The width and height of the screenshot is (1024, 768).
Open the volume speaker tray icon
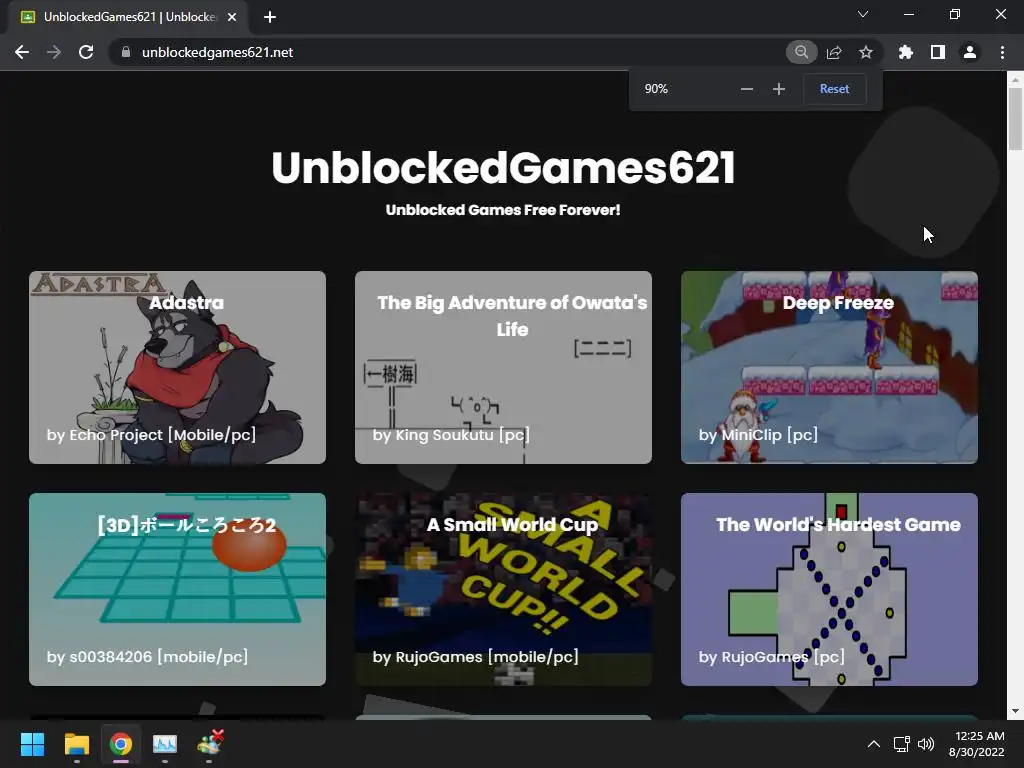926,744
